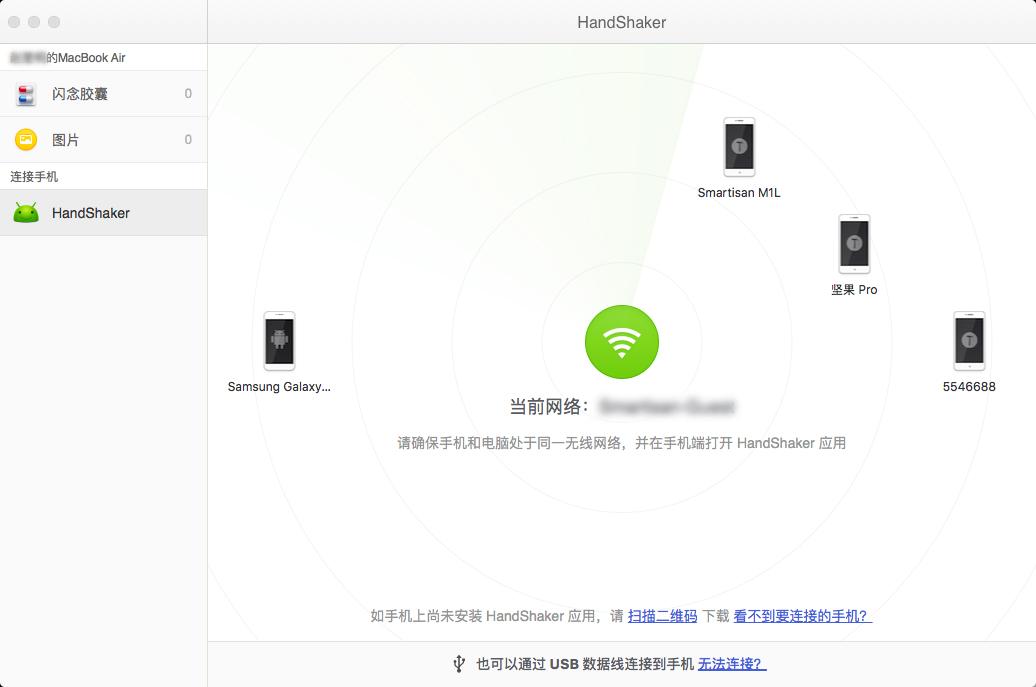
Task: Click the green Android HandShaker sidebar icon
Action: tap(26, 213)
